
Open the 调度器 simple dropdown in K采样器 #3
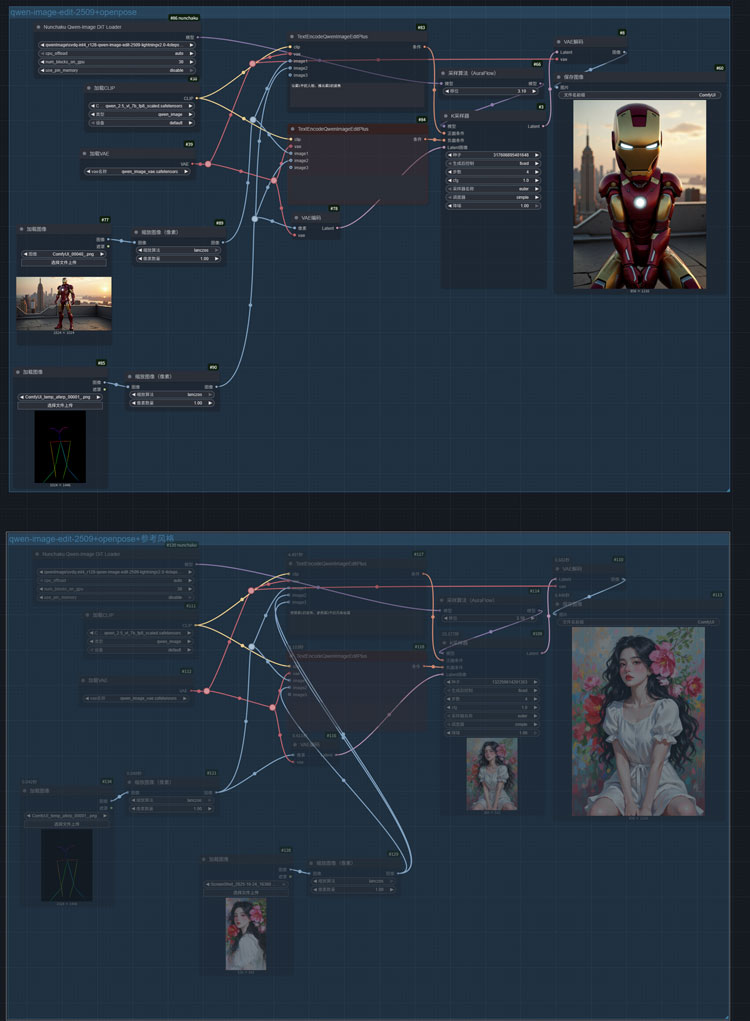[495, 198]
